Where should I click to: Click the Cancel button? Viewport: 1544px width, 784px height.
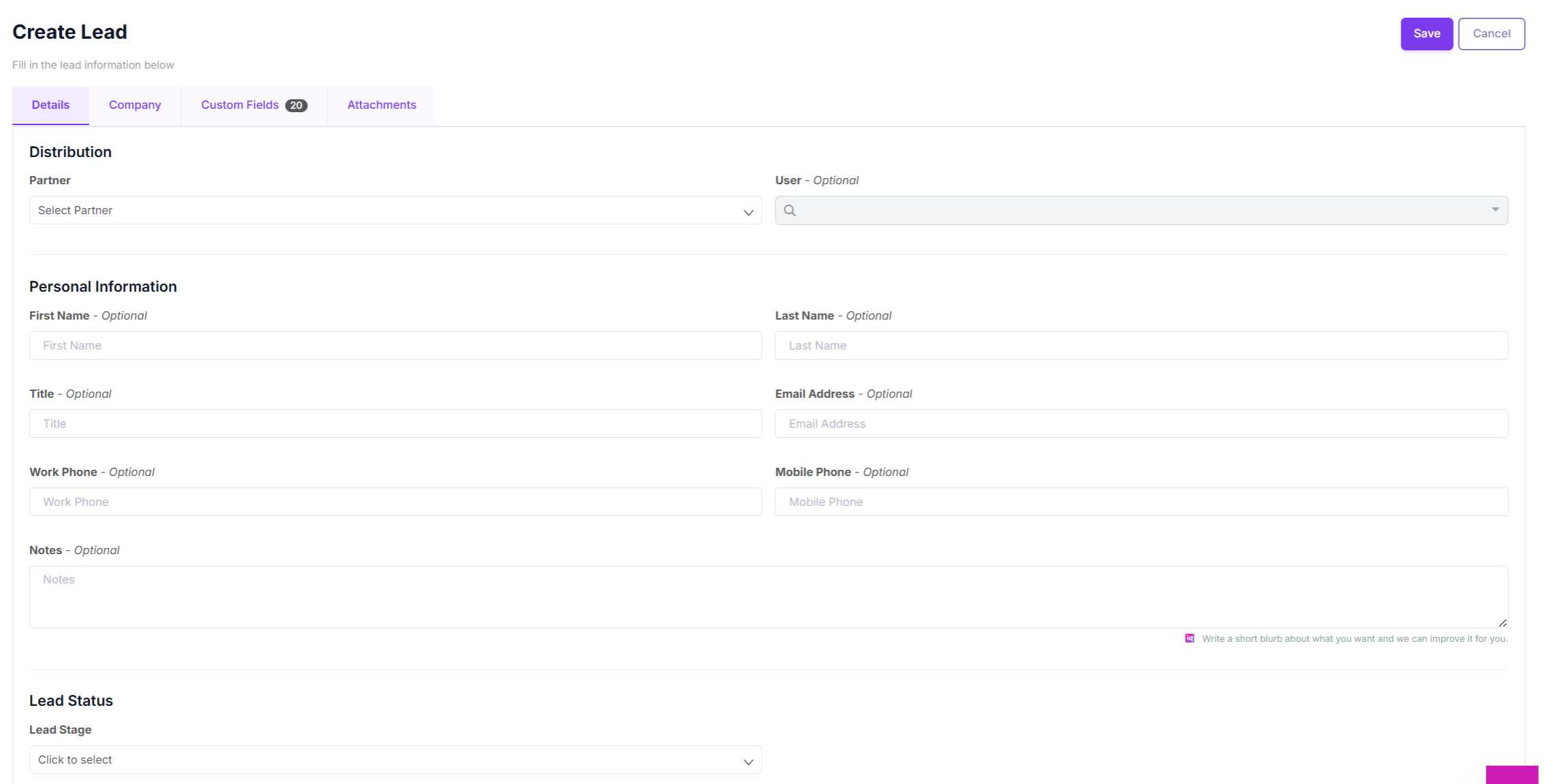point(1491,34)
